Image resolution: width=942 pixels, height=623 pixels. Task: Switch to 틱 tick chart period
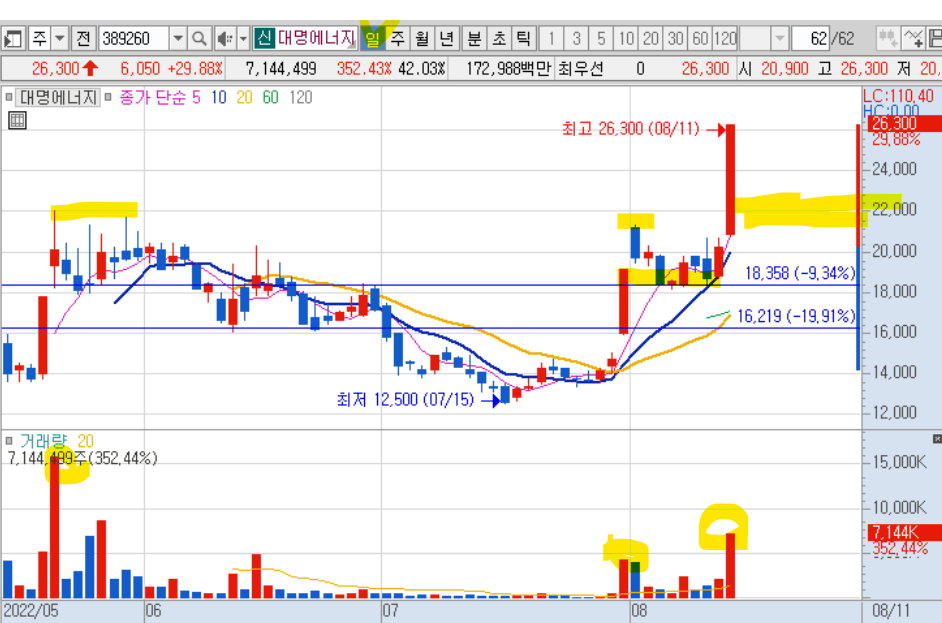523,39
